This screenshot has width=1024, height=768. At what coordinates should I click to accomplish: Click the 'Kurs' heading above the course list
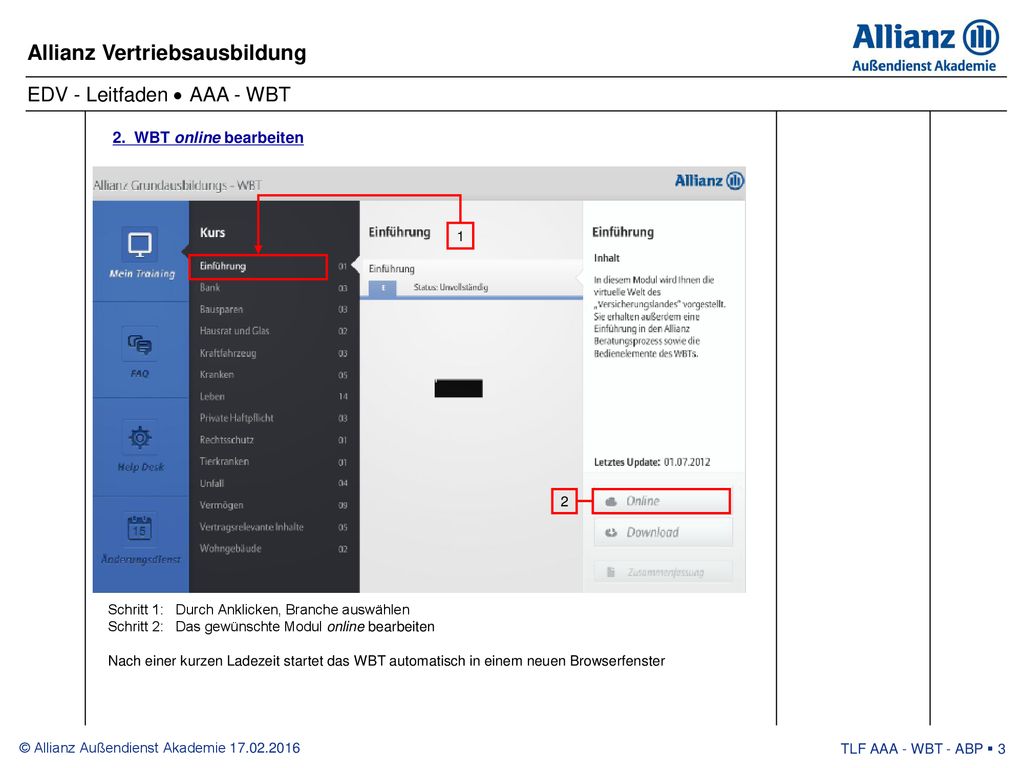pyautogui.click(x=212, y=232)
